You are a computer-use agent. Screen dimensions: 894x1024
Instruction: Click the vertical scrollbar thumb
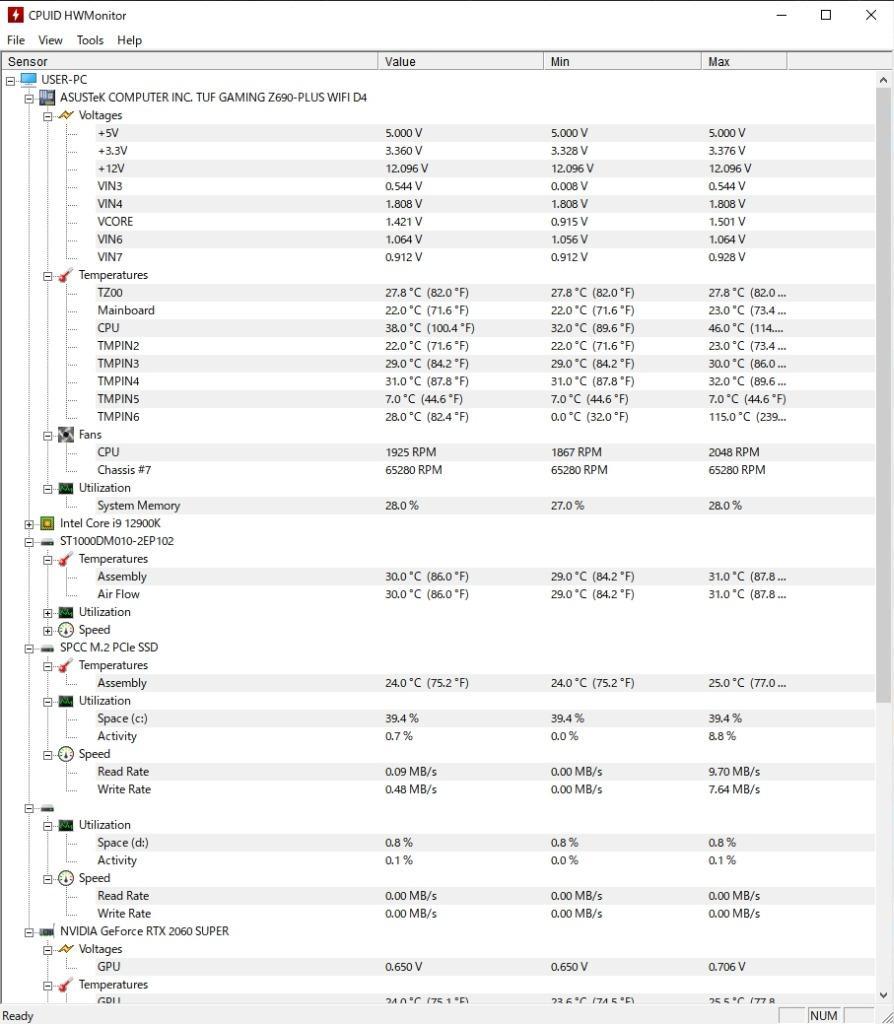[x=883, y=396]
